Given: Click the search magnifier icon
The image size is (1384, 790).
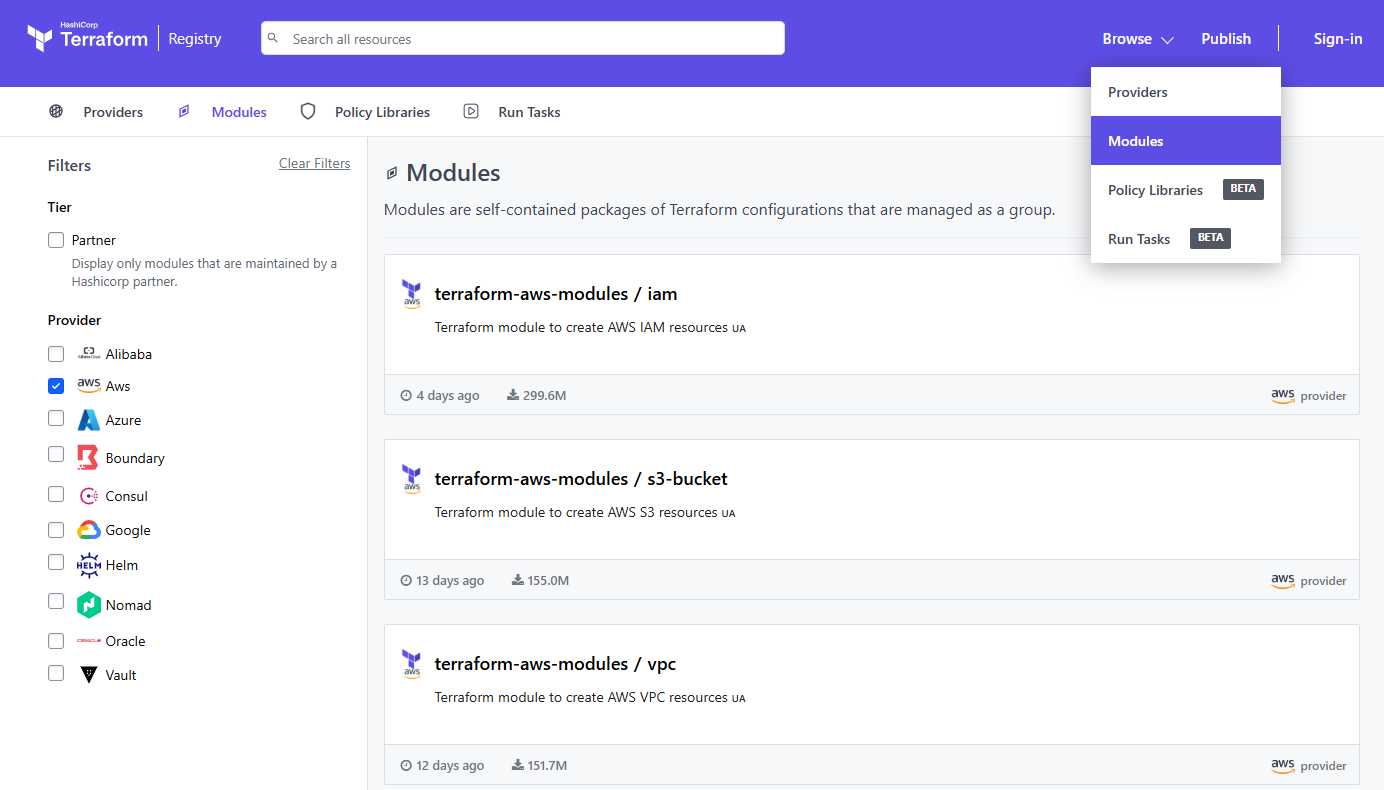Looking at the screenshot, I should point(273,38).
